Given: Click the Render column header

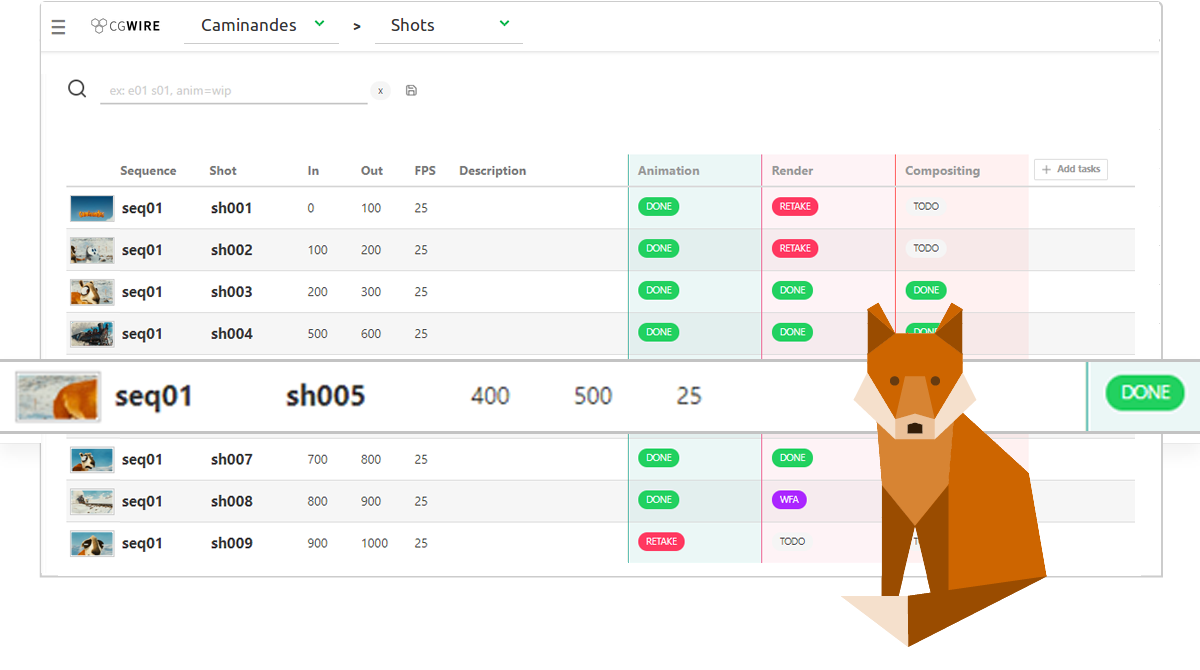Looking at the screenshot, I should click(792, 171).
